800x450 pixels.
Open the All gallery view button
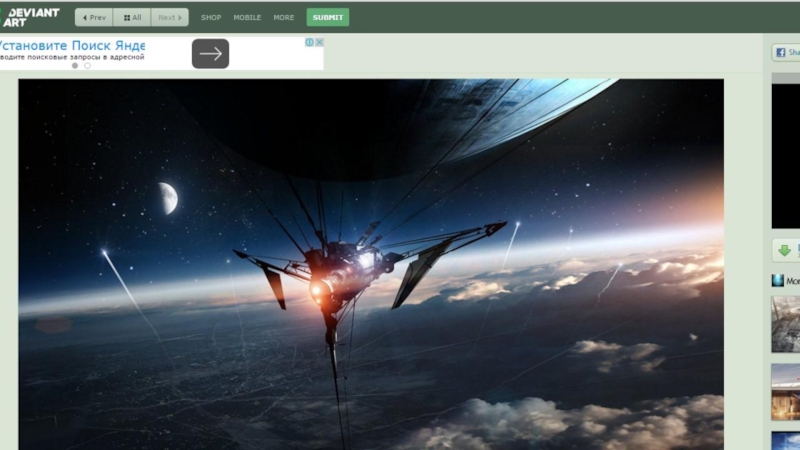(x=132, y=17)
